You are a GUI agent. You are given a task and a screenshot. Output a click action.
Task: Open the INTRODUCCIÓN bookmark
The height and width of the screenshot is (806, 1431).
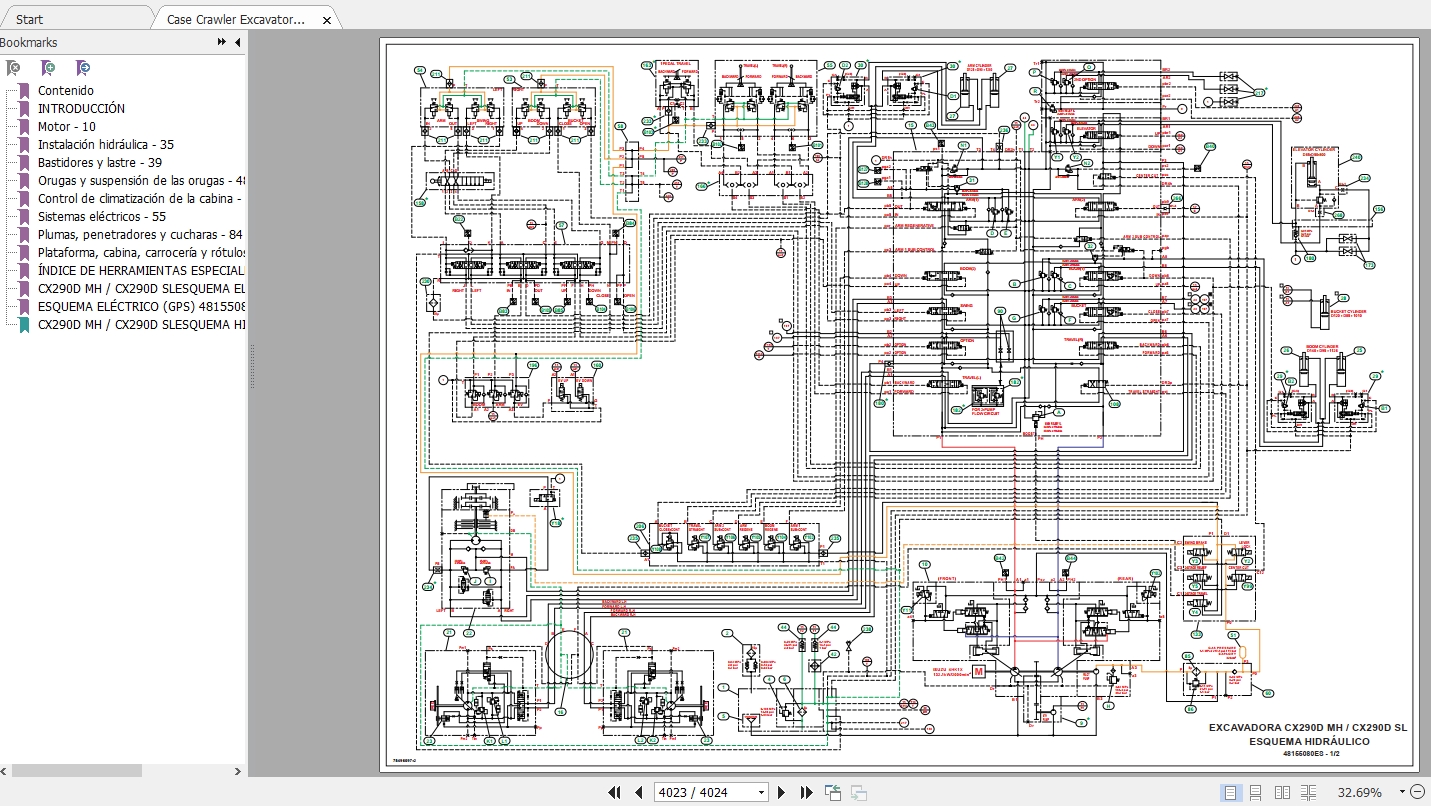(x=82, y=108)
